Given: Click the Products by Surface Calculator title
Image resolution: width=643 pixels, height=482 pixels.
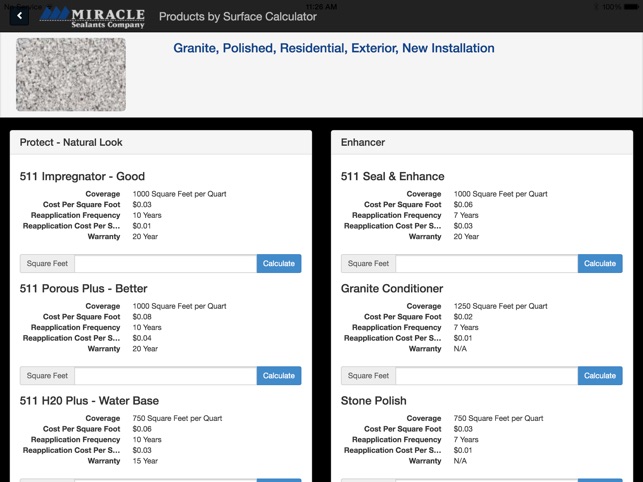Looking at the screenshot, I should coord(238,17).
